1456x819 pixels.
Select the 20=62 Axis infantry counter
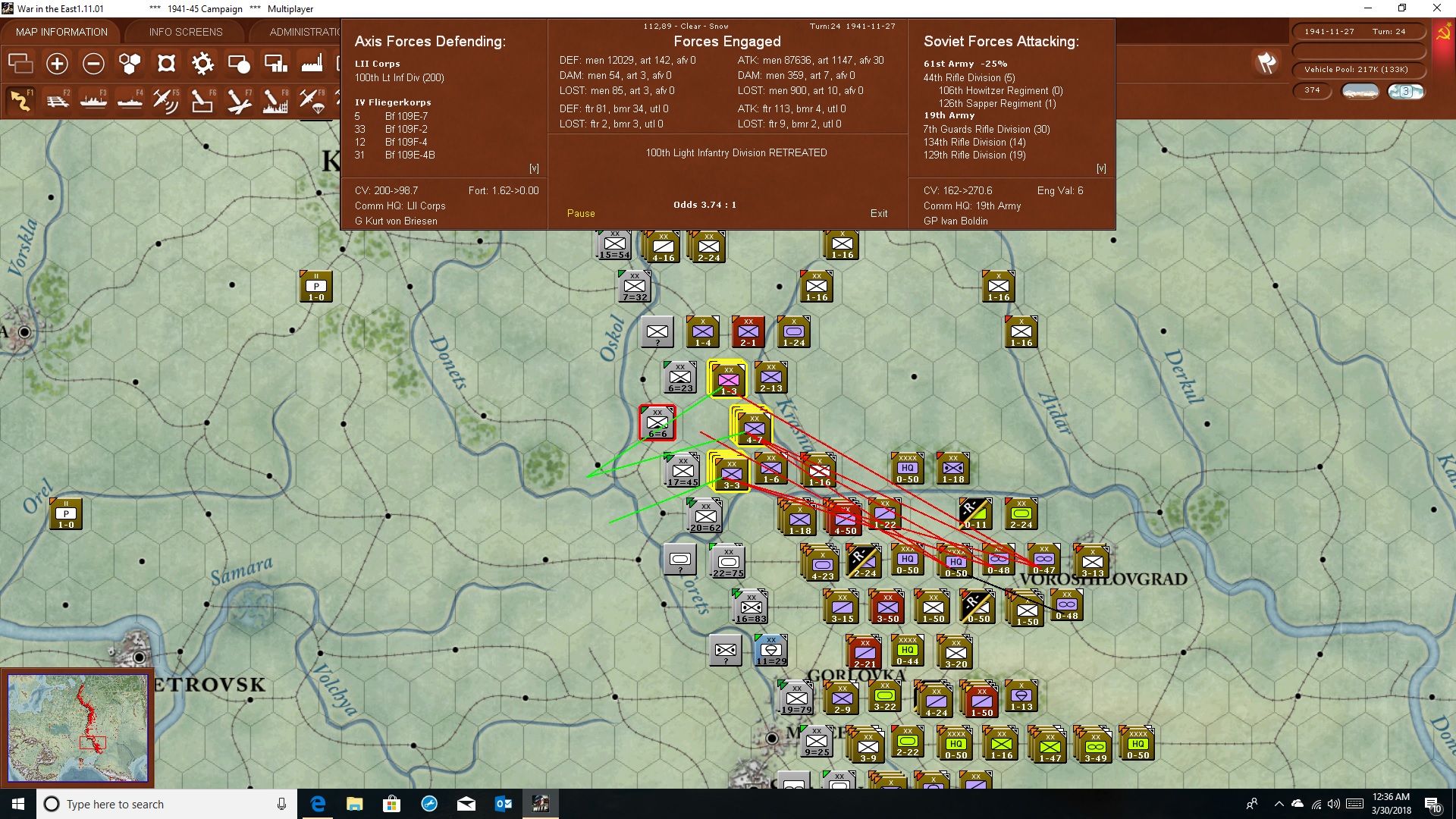tap(705, 516)
